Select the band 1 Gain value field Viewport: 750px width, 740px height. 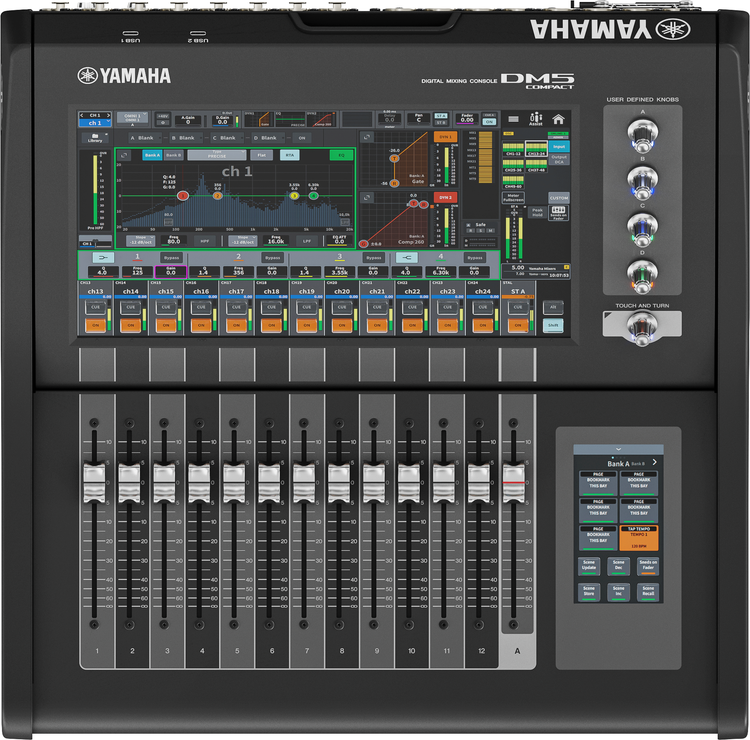(171, 271)
